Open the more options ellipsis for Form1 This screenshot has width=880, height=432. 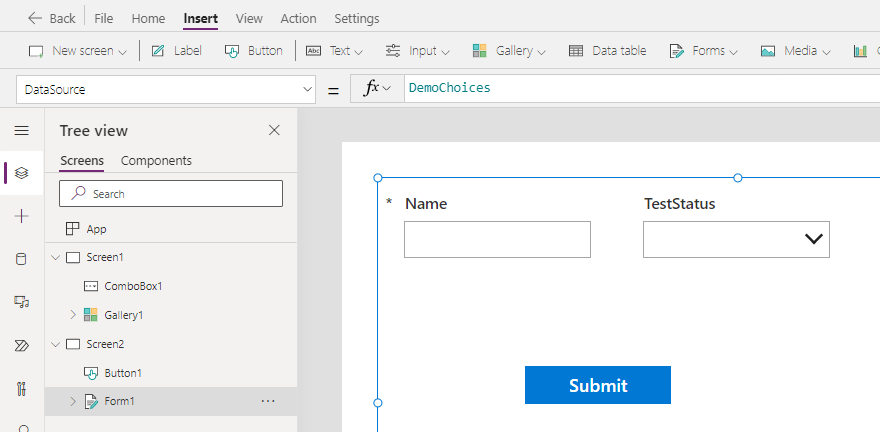[268, 401]
